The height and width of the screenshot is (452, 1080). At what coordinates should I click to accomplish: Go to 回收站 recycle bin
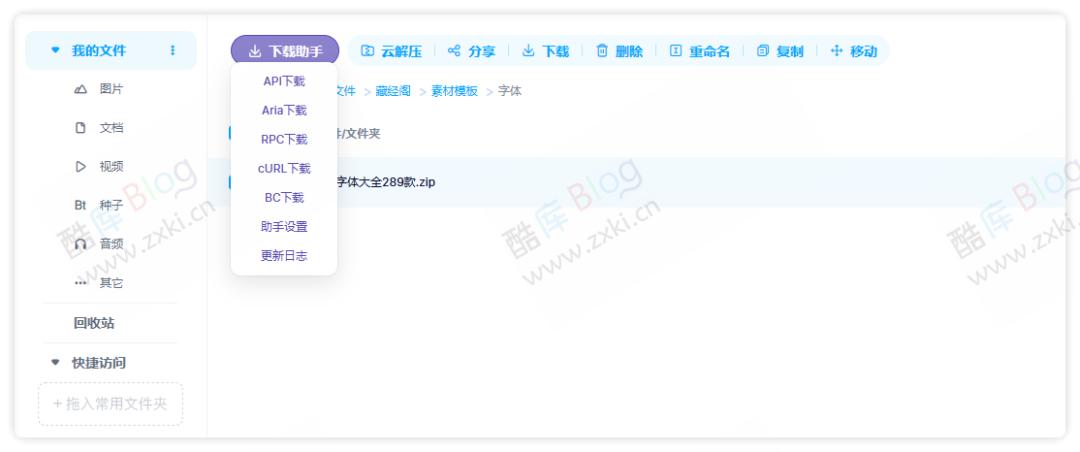pyautogui.click(x=94, y=322)
